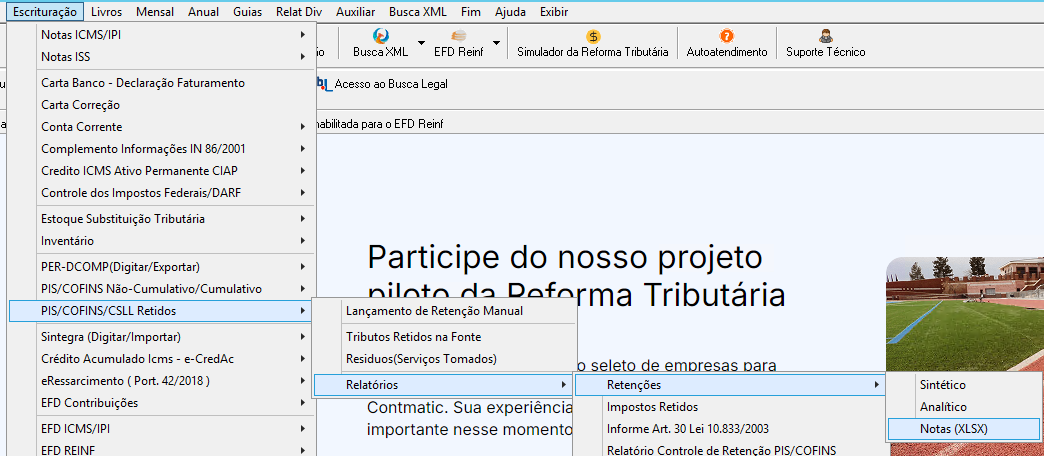Open the Livros menu

coord(107,12)
